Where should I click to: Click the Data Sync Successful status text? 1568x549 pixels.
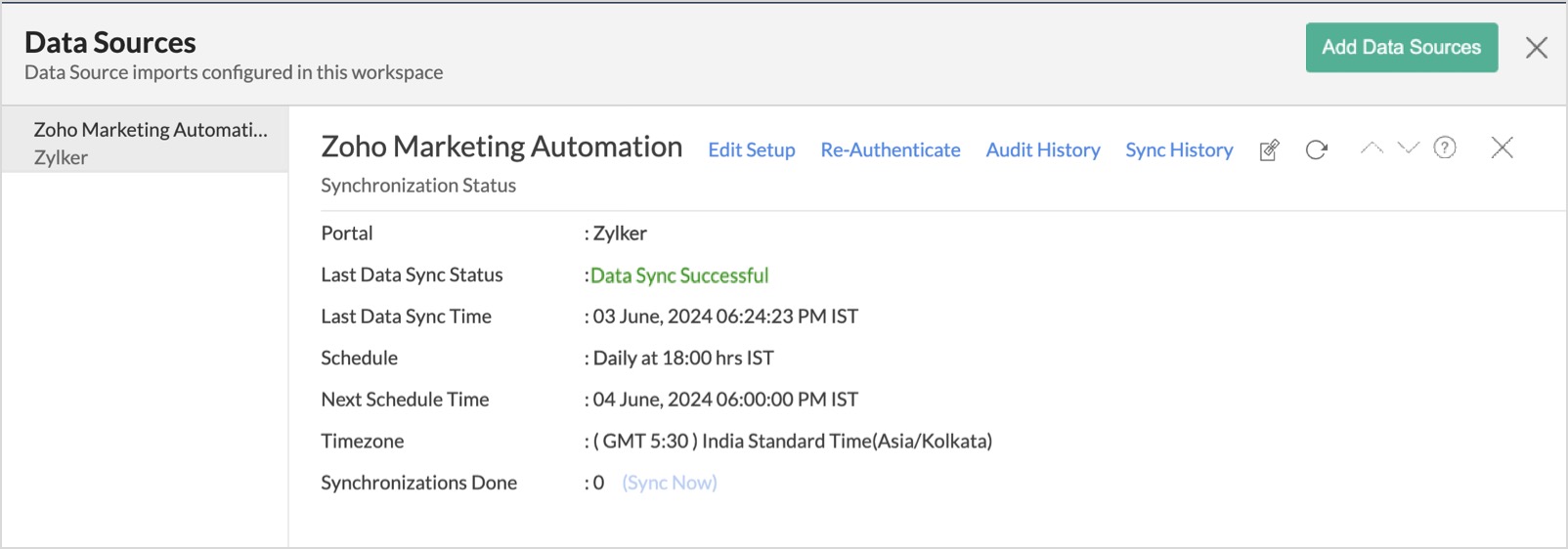point(678,275)
